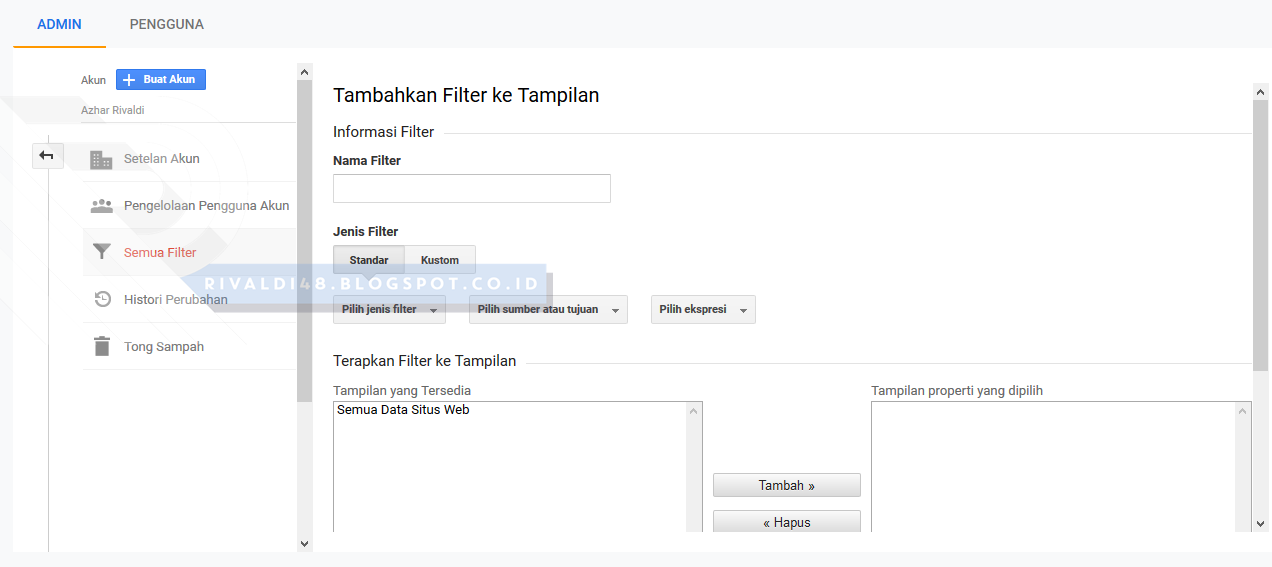
Task: Click the plus icon on Buat Akun
Action: pyautogui.click(x=128, y=80)
